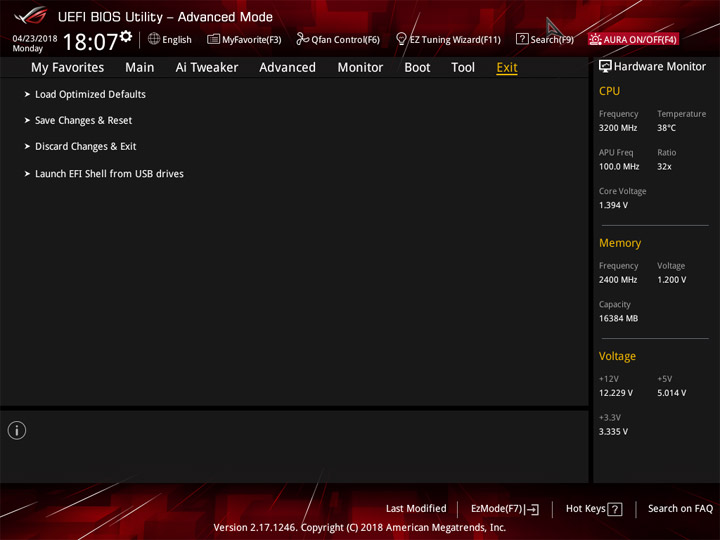
Task: Click +5V value 5.014 V
Action: click(671, 393)
